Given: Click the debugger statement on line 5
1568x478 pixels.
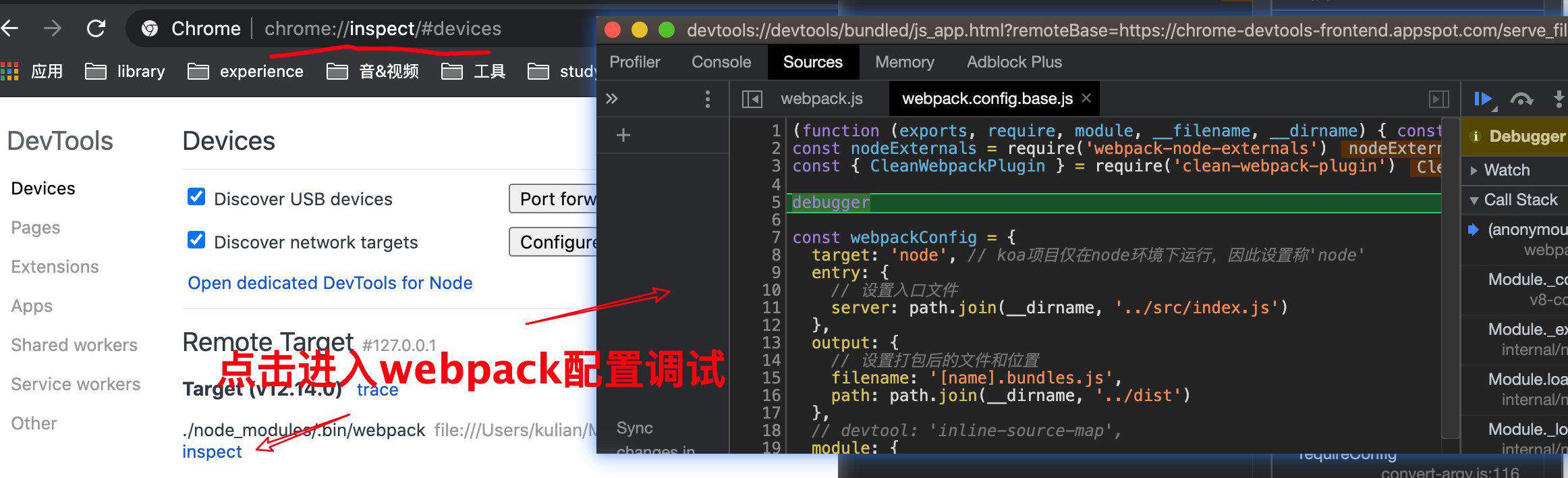Looking at the screenshot, I should click(831, 202).
